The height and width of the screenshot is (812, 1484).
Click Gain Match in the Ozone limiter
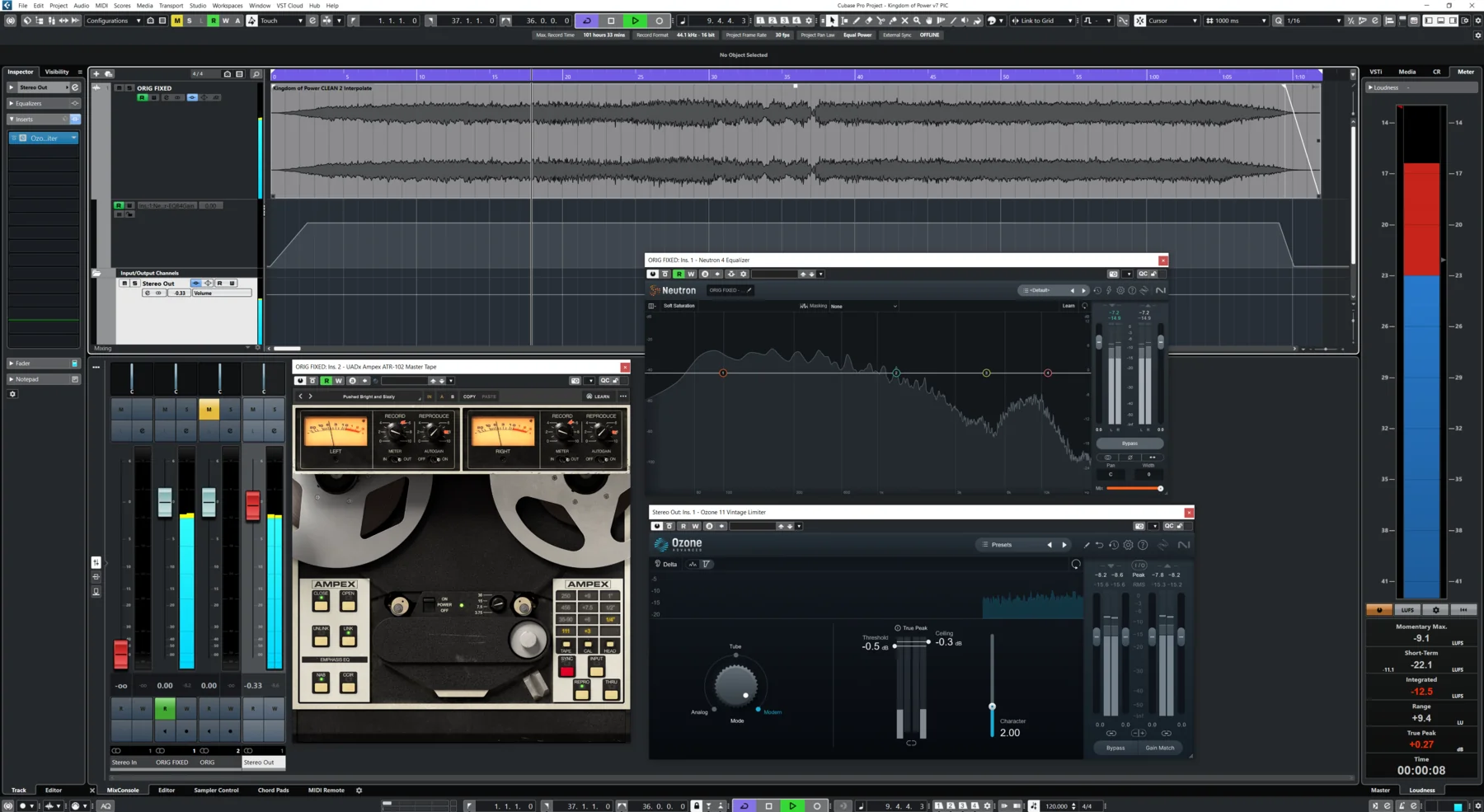coord(1159,748)
